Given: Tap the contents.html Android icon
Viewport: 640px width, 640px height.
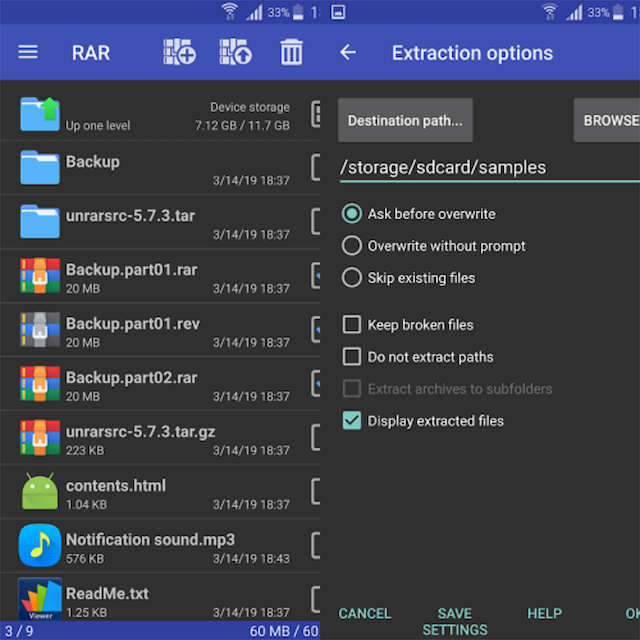Looking at the screenshot, I should pos(40,491).
